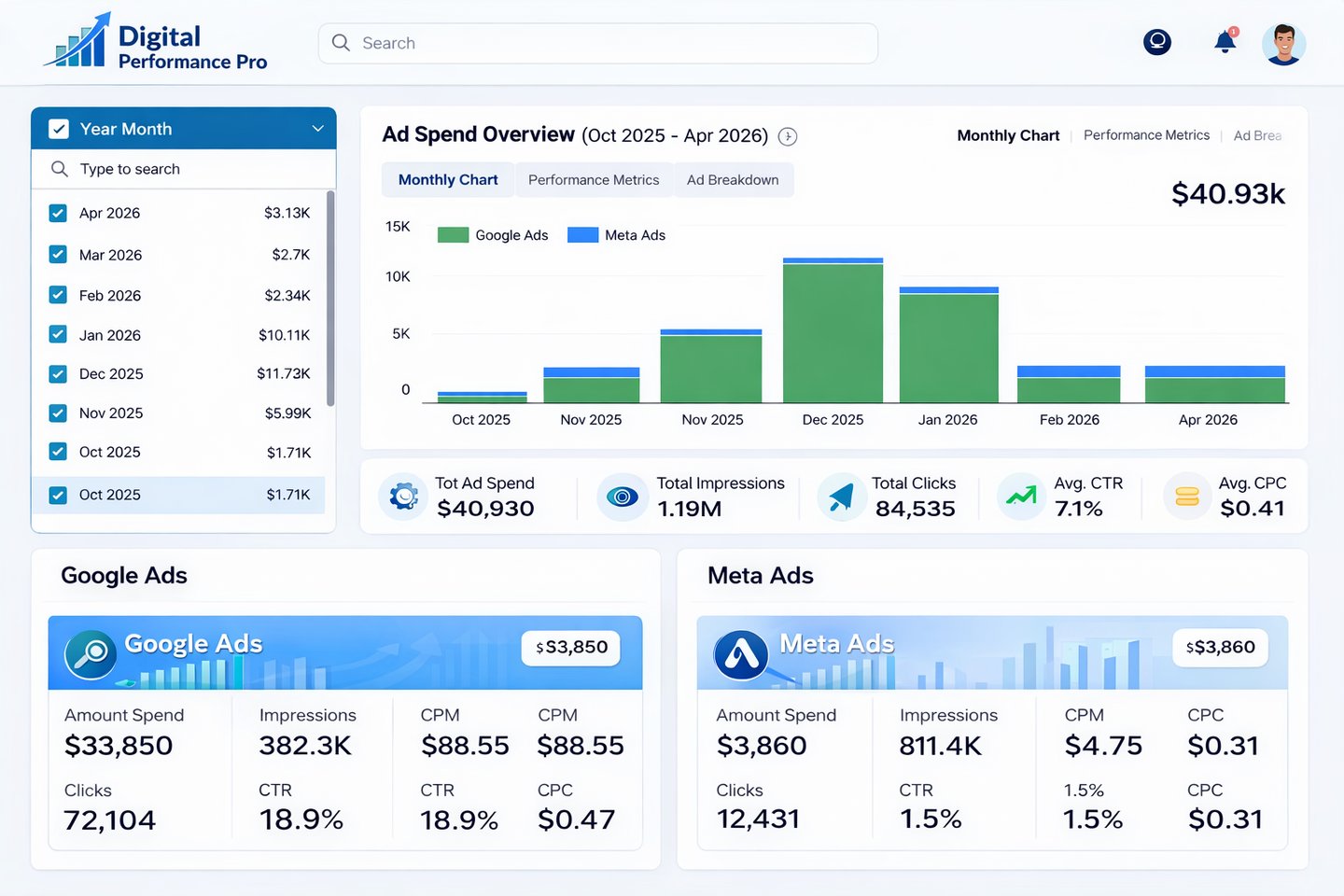Click the trend arrow icon beside Avg. CTR
Screen dimensions: 1344x896
point(1021,496)
